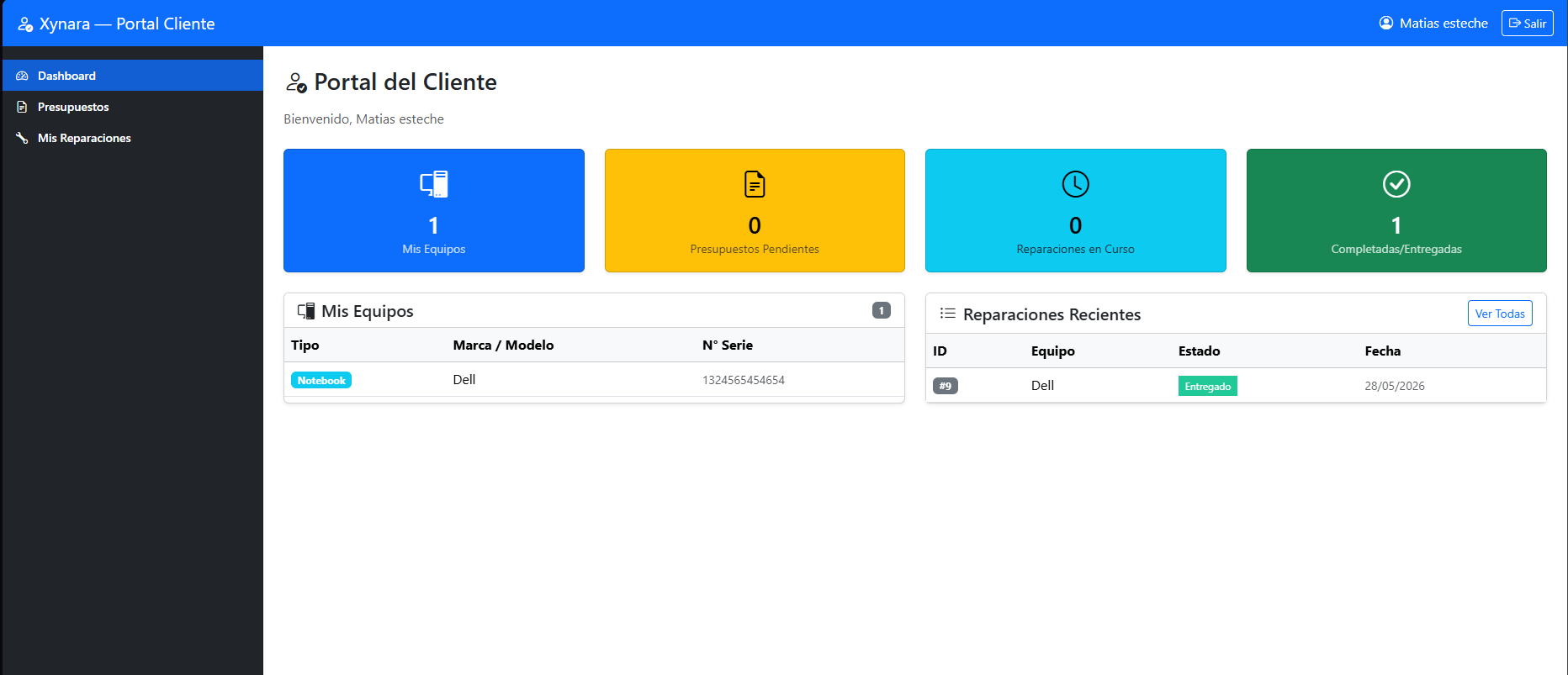
Task: Click the Bienvenido, Matias esteche greeting
Action: tap(363, 119)
